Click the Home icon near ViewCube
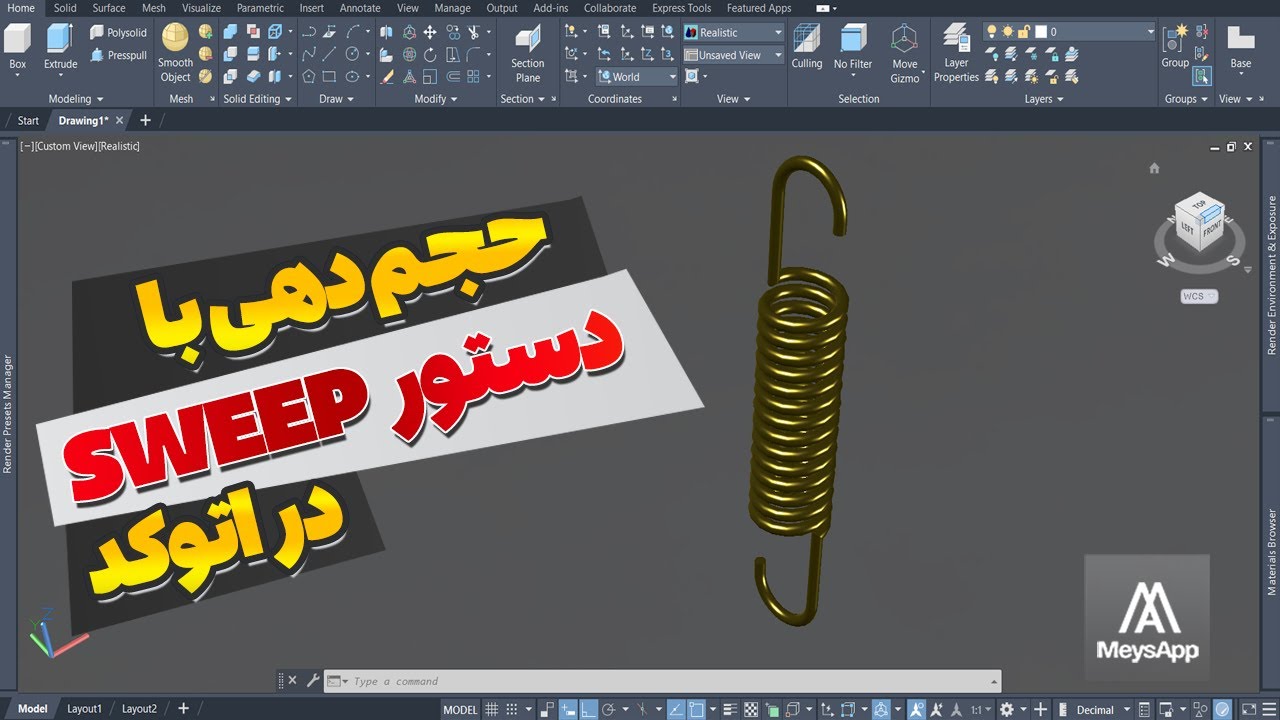The image size is (1280, 720). (1154, 168)
